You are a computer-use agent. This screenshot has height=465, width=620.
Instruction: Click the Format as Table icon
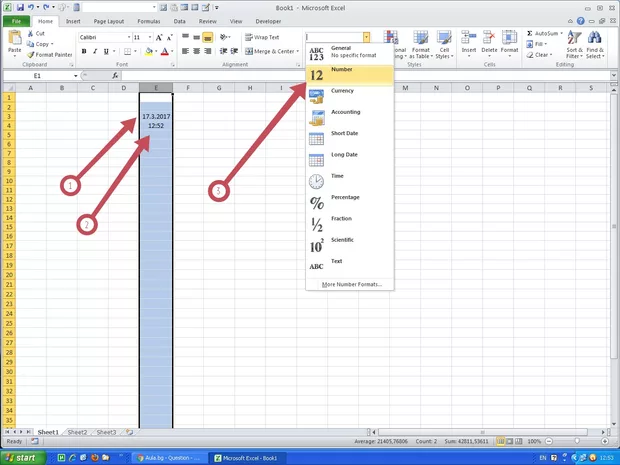point(421,38)
